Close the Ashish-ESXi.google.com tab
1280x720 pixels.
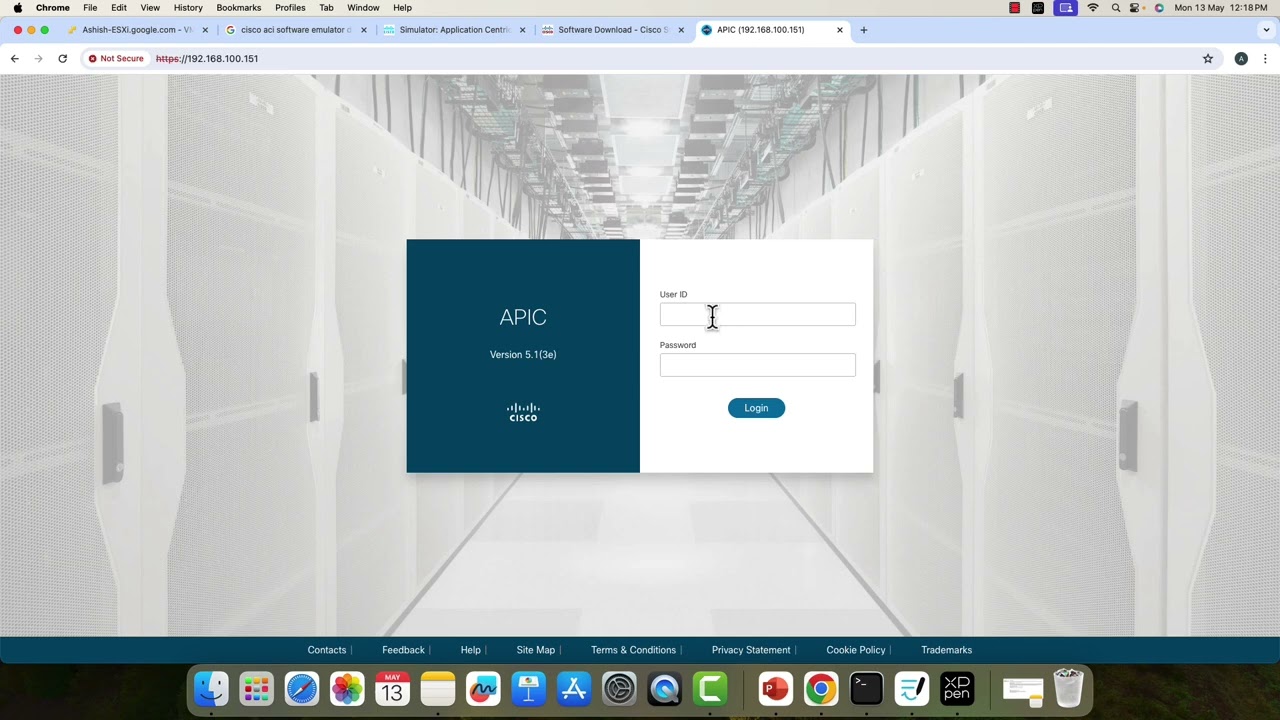coord(205,30)
